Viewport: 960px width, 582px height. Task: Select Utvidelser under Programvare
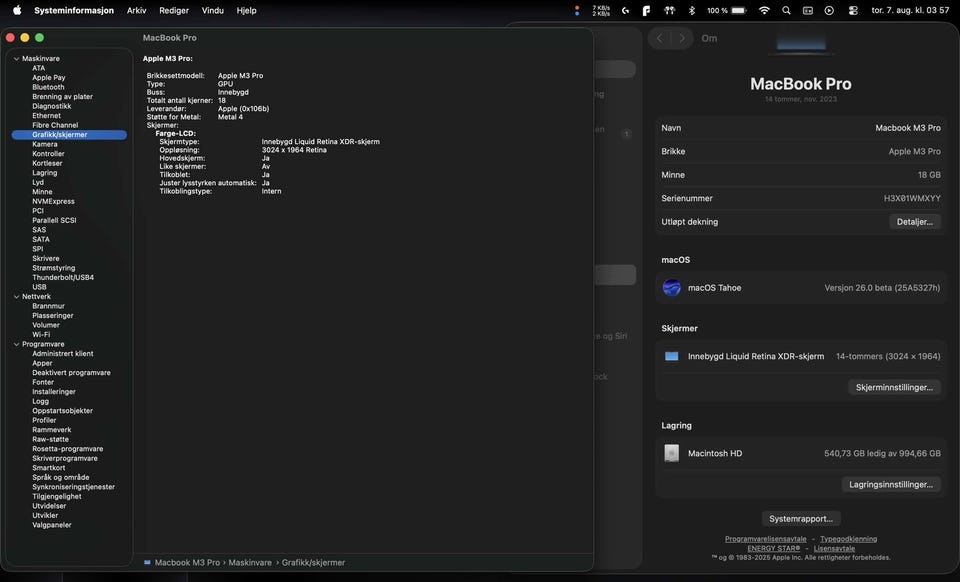[49, 506]
